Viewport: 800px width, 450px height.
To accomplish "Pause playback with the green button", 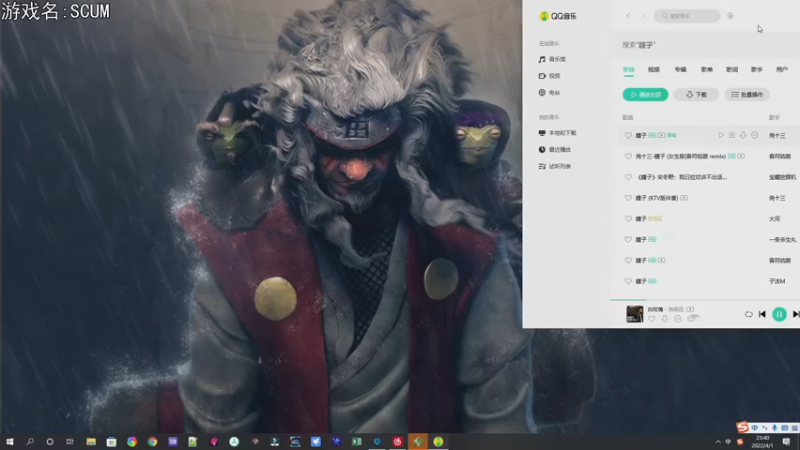I will click(x=779, y=314).
